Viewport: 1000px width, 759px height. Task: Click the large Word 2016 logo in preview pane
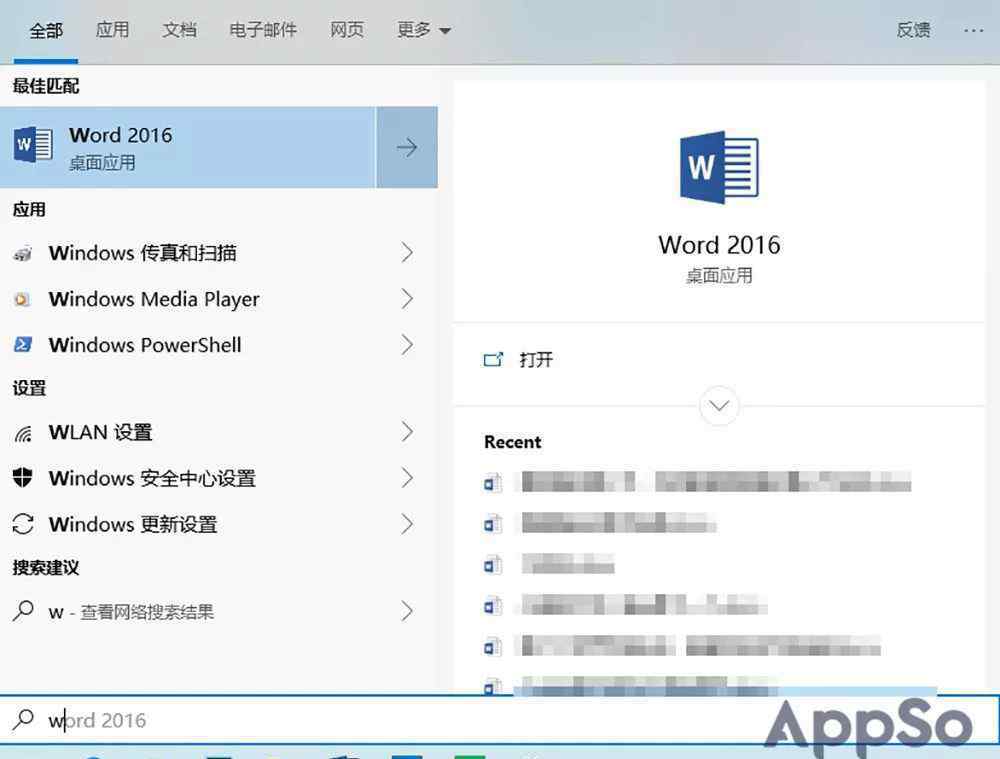(719, 167)
